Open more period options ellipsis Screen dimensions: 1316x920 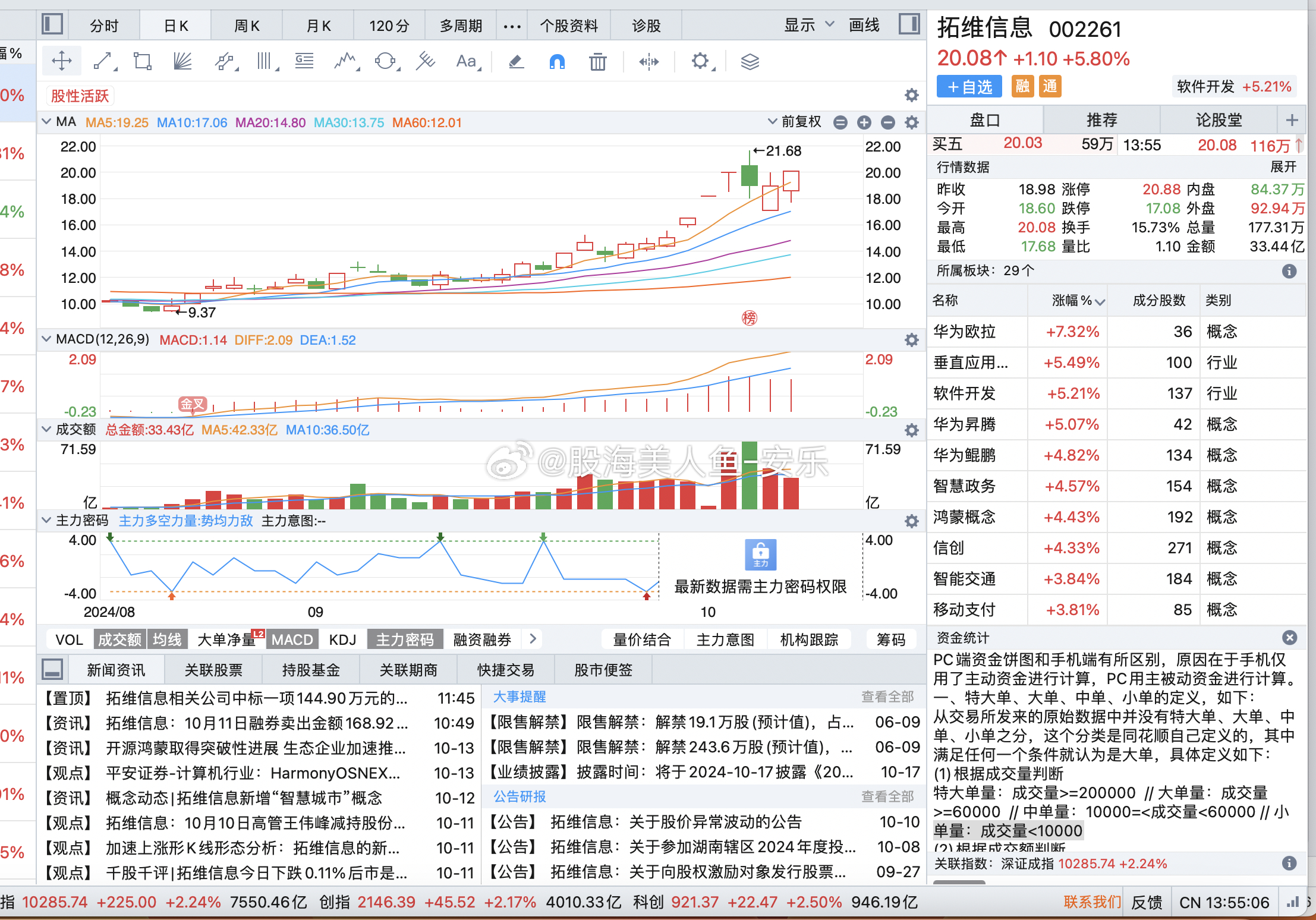(x=512, y=26)
